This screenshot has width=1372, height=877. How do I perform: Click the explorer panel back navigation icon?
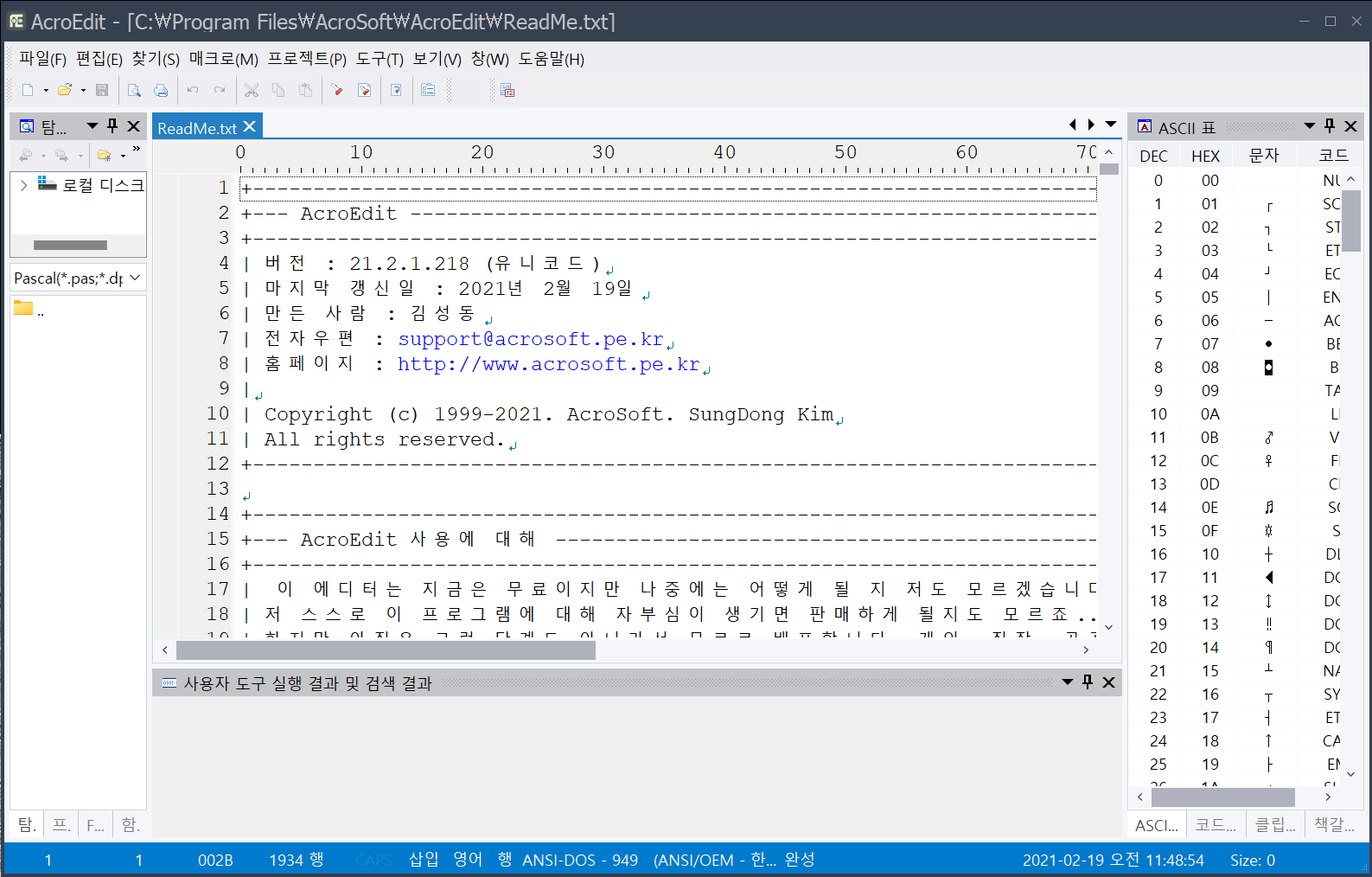(x=26, y=155)
